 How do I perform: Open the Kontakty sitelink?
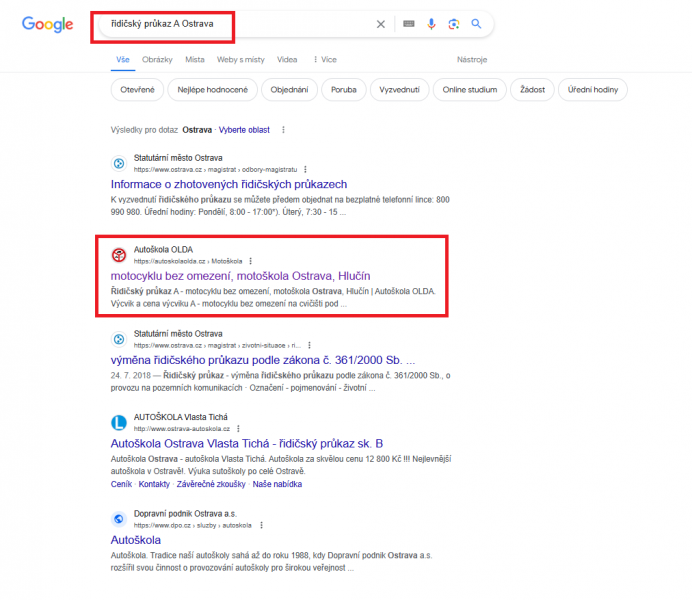tap(154, 484)
